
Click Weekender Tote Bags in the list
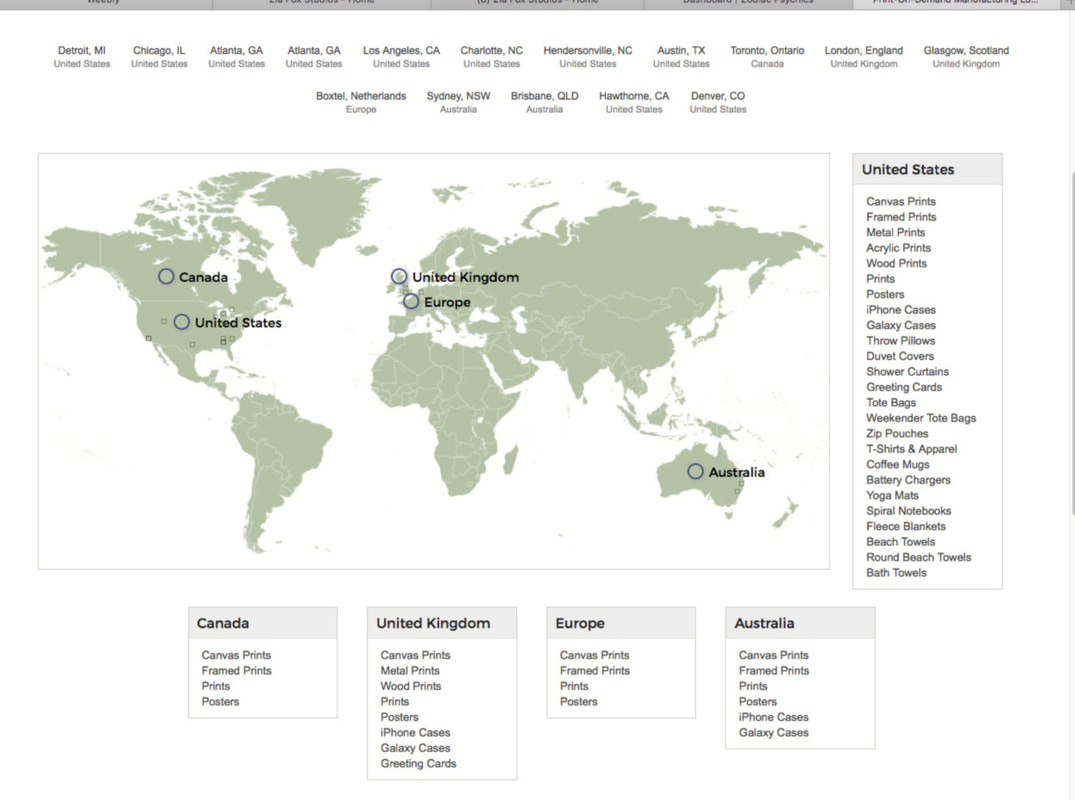click(921, 418)
